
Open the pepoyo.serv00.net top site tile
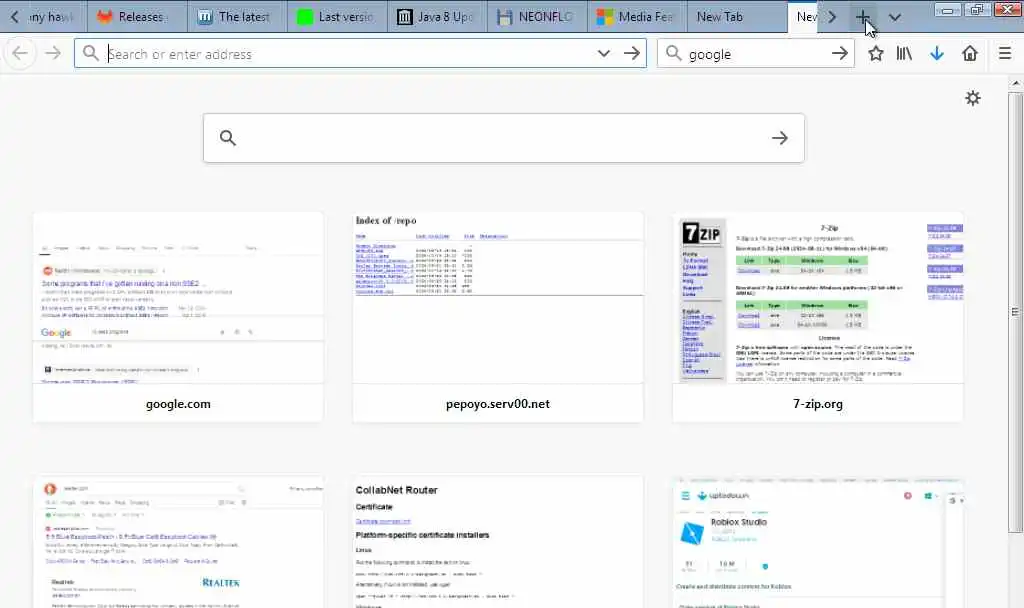498,317
